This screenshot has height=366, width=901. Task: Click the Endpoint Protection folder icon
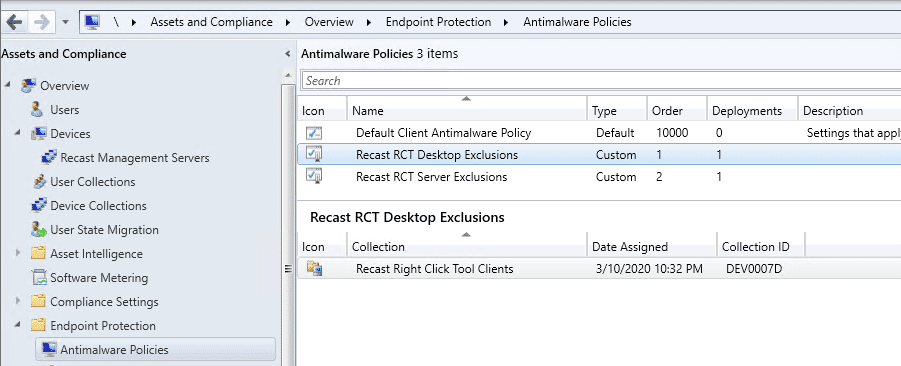click(38, 325)
